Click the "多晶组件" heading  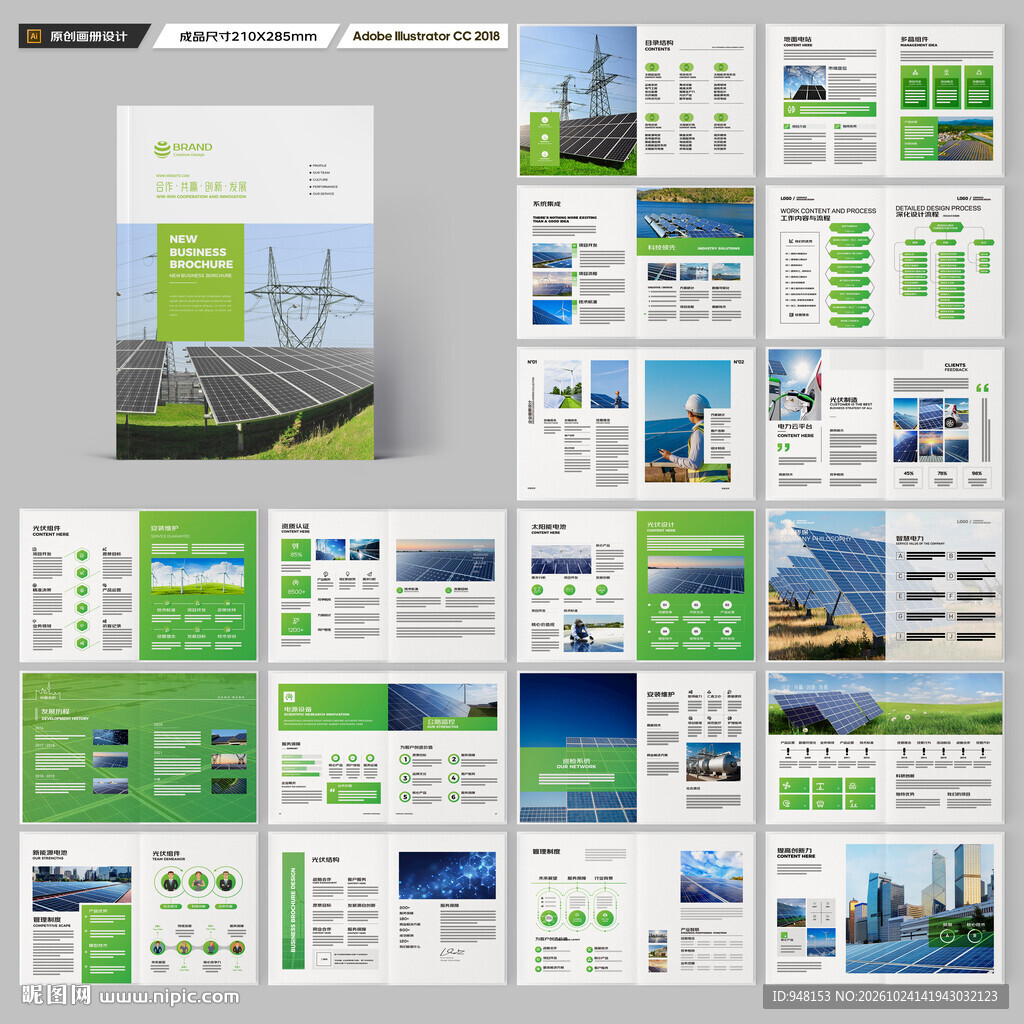pos(914,39)
